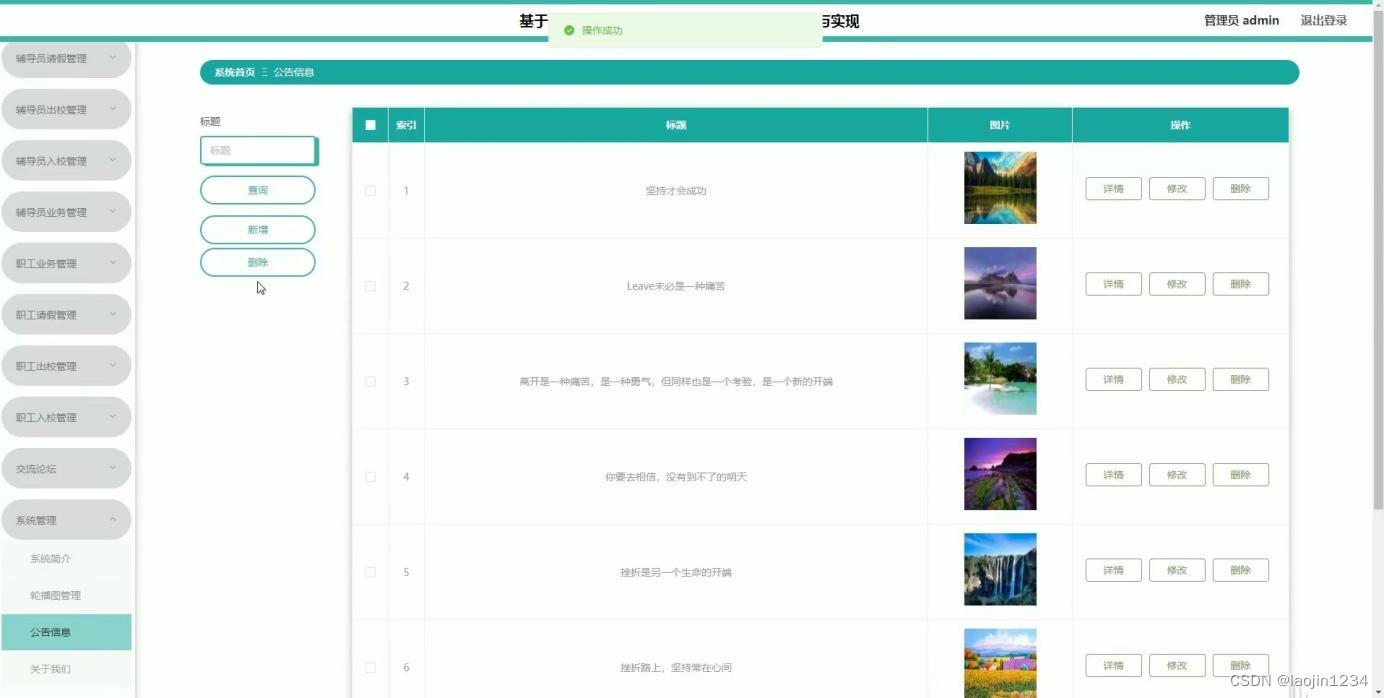Screen dimensions: 1384x698
Task: Click 删除 for 挫折路上，坚持常在心间
Action: pos(1240,666)
